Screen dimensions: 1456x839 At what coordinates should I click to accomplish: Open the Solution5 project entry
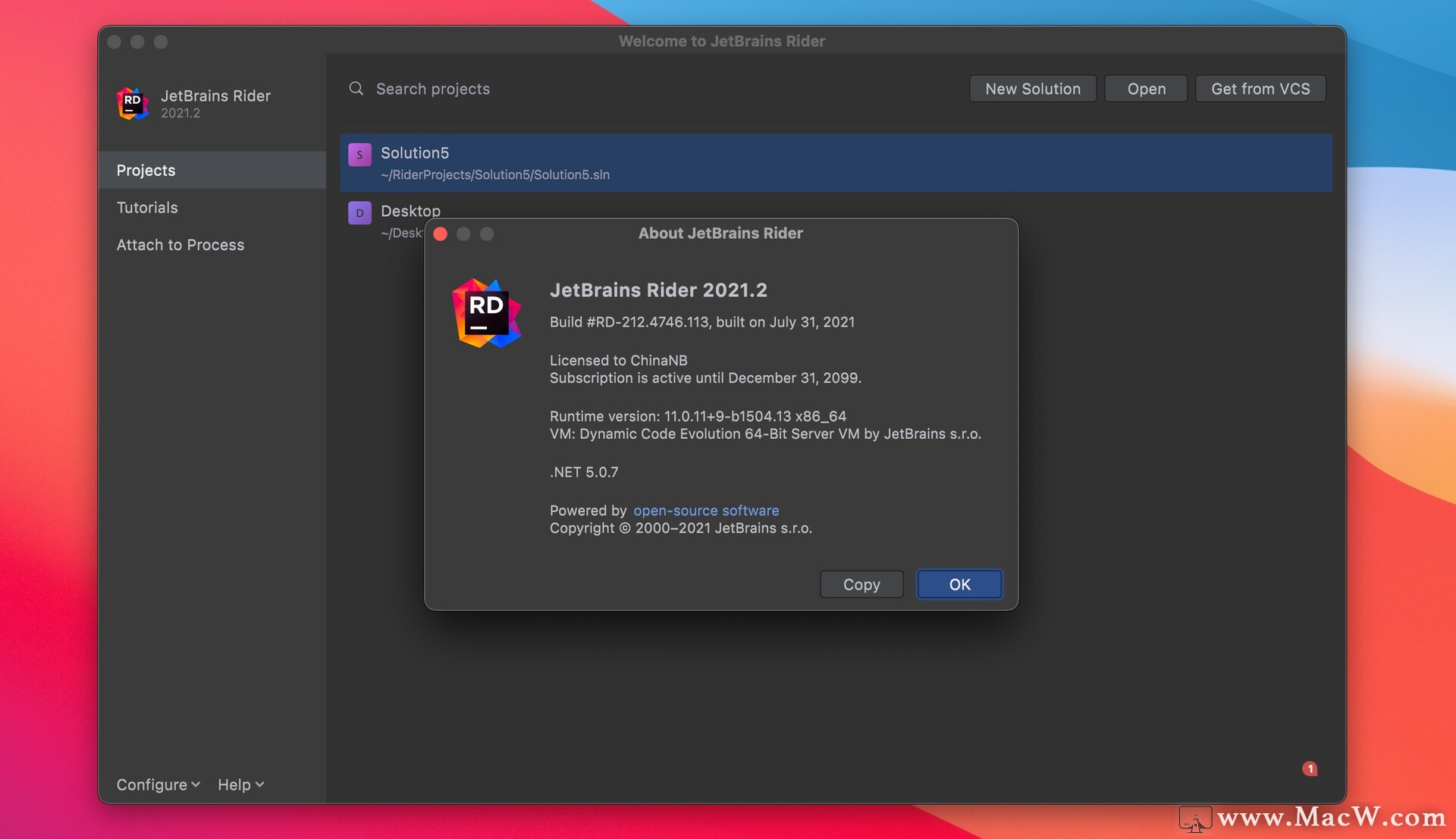click(x=836, y=163)
